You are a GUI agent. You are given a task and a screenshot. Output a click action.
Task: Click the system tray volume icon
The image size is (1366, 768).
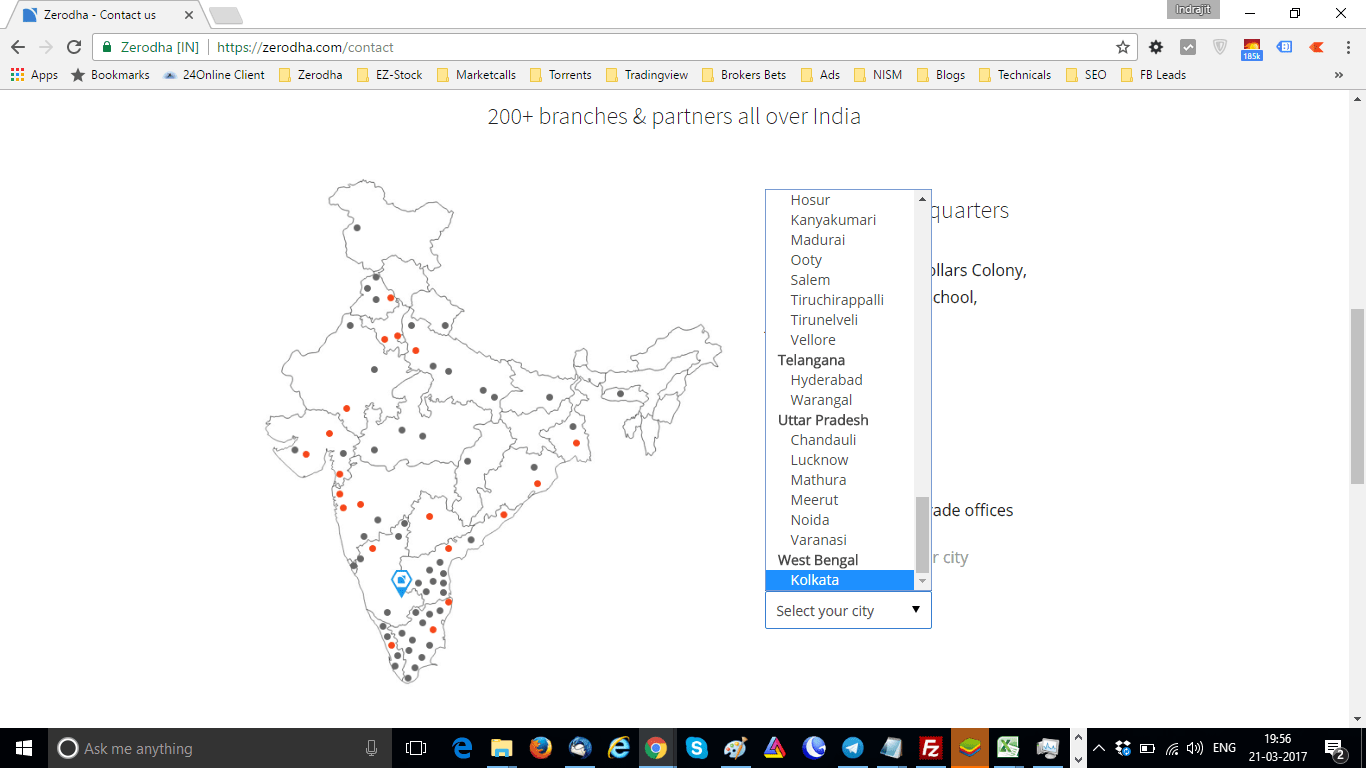[x=1195, y=748]
